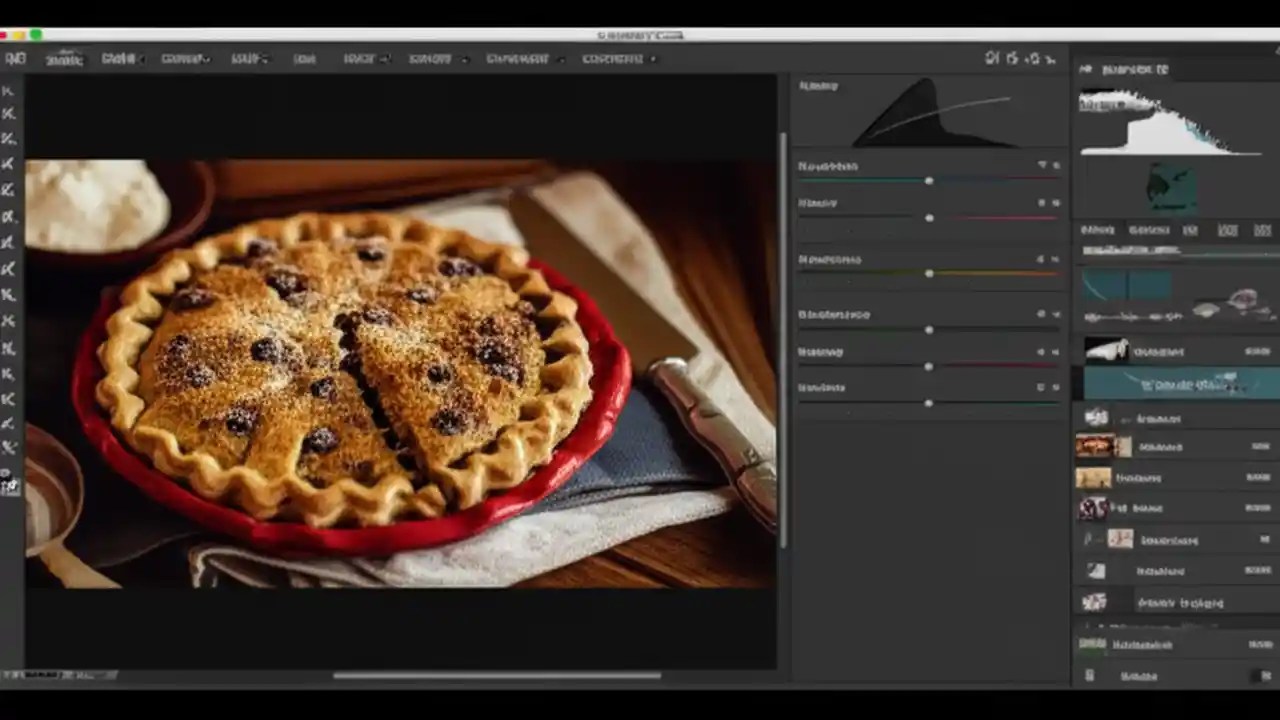Open the Image menu dropdown
This screenshot has height=720, width=1280.
185,58
